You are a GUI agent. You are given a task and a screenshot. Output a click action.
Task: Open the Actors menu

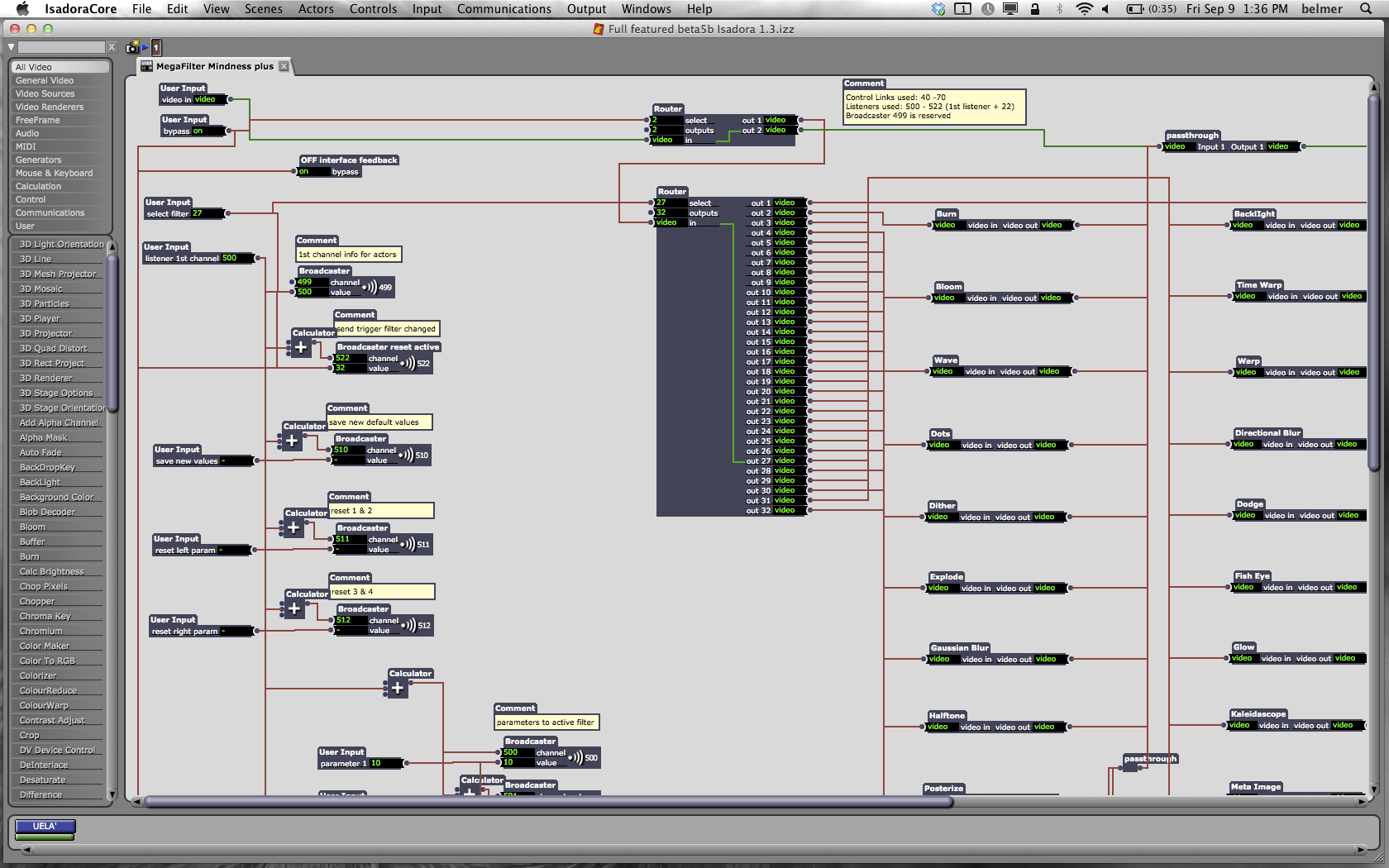(x=316, y=9)
